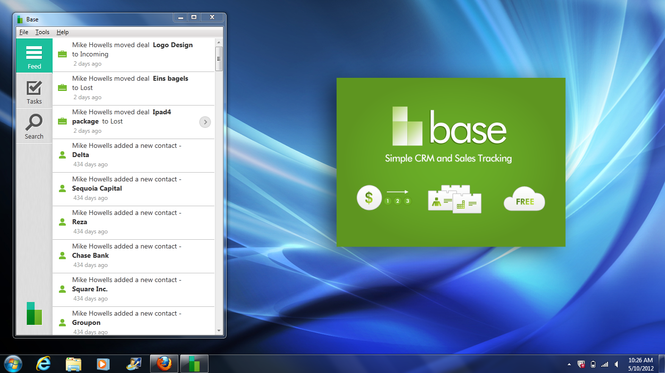Viewport: 665px width, 373px height.
Task: Click briefcase icon beside Ipad4 package deal
Action: 62,121
